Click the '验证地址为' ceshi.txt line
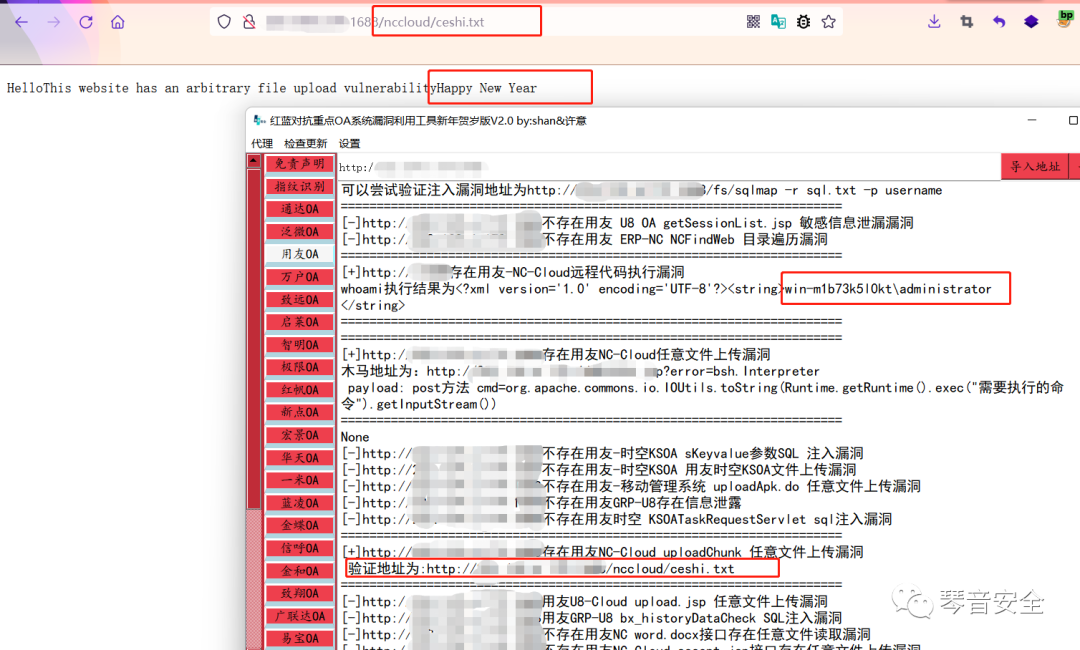1080x650 pixels. pos(541,569)
